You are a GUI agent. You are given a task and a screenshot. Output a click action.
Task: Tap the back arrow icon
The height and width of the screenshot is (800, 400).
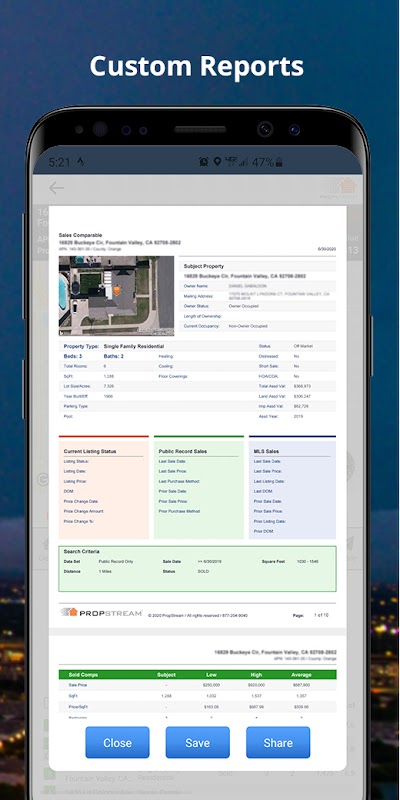click(56, 188)
